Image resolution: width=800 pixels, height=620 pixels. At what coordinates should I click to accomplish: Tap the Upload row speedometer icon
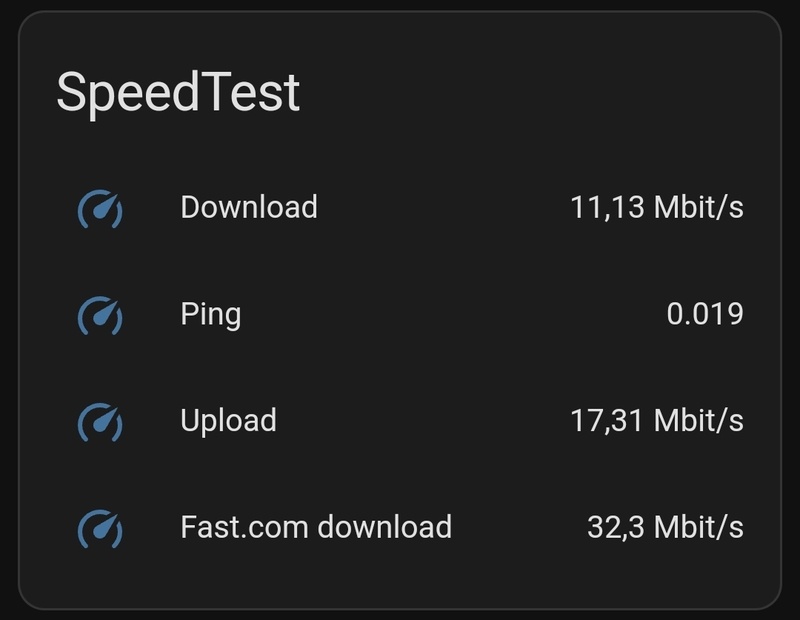tap(100, 421)
